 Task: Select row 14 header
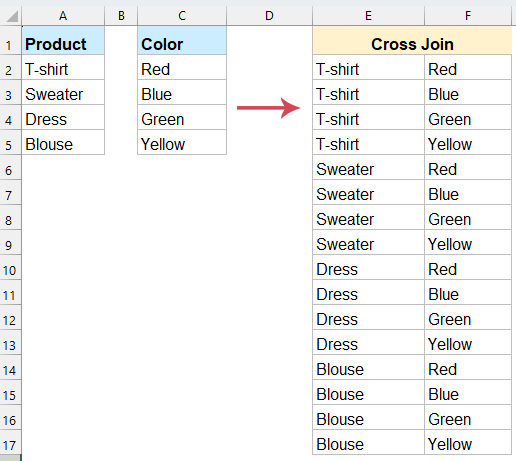pyautogui.click(x=10, y=367)
